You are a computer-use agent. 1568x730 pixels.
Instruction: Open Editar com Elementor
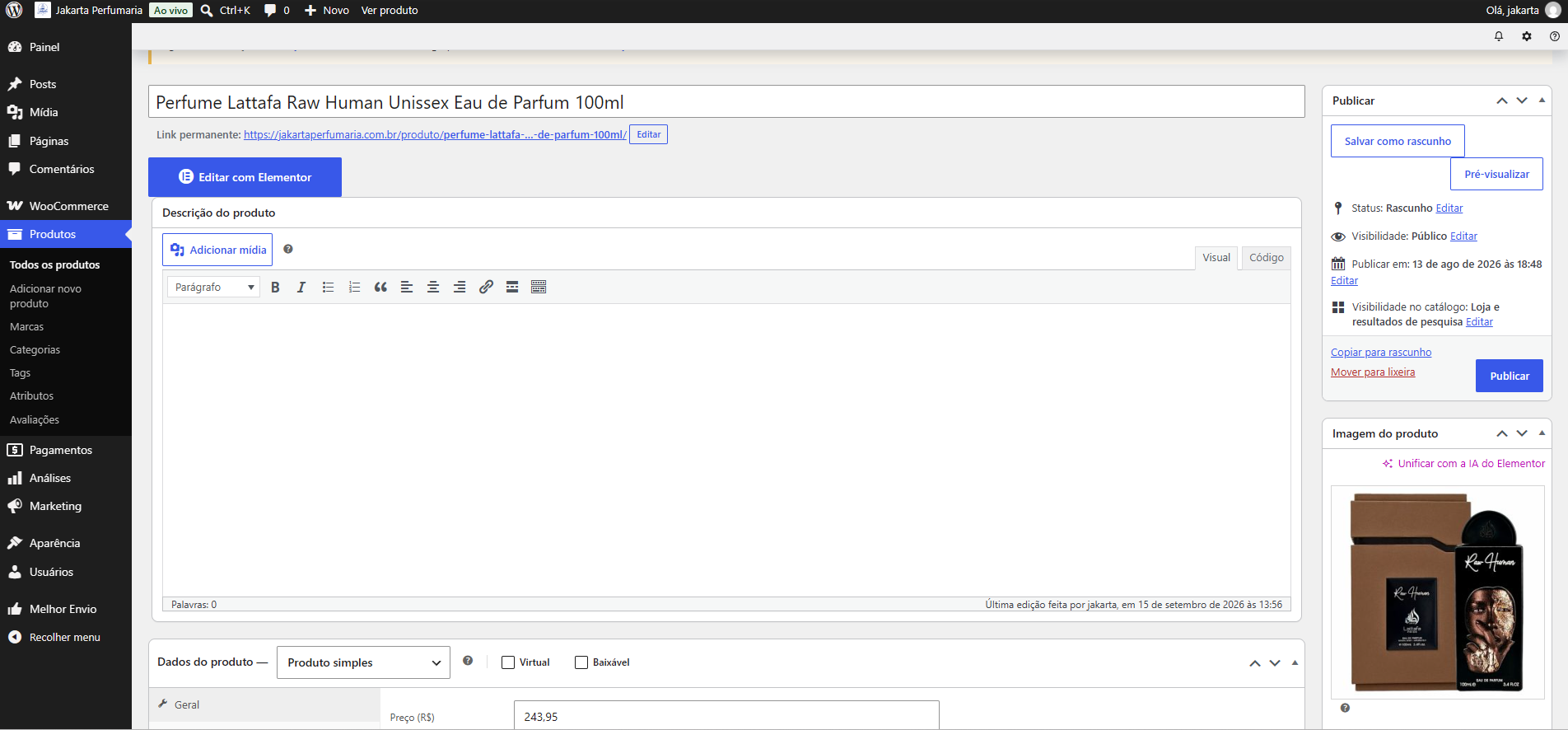coord(245,177)
